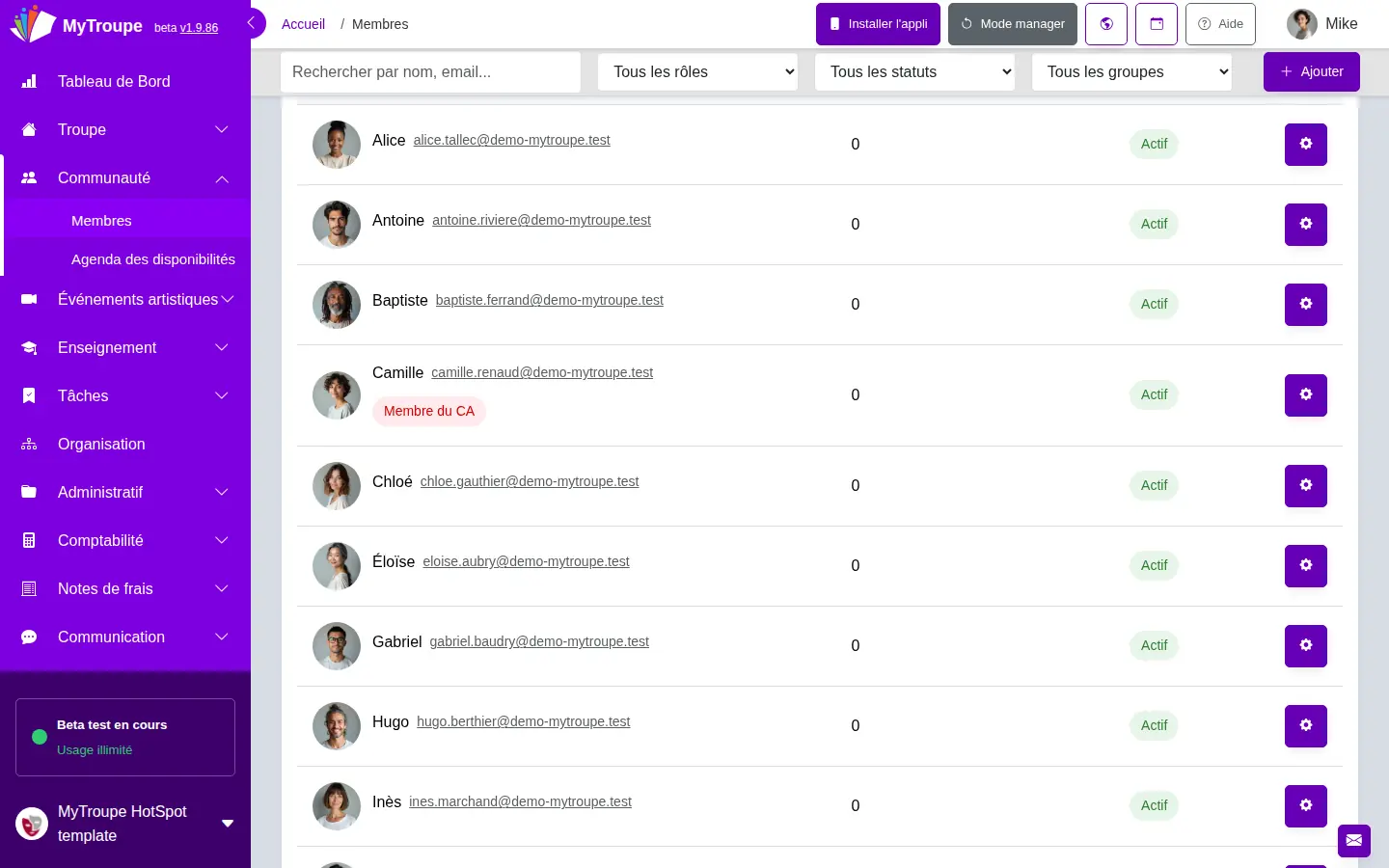Click hugo.berthier@demo-mytroupe.test email link
Screen dimensions: 1389x868
tap(523, 722)
